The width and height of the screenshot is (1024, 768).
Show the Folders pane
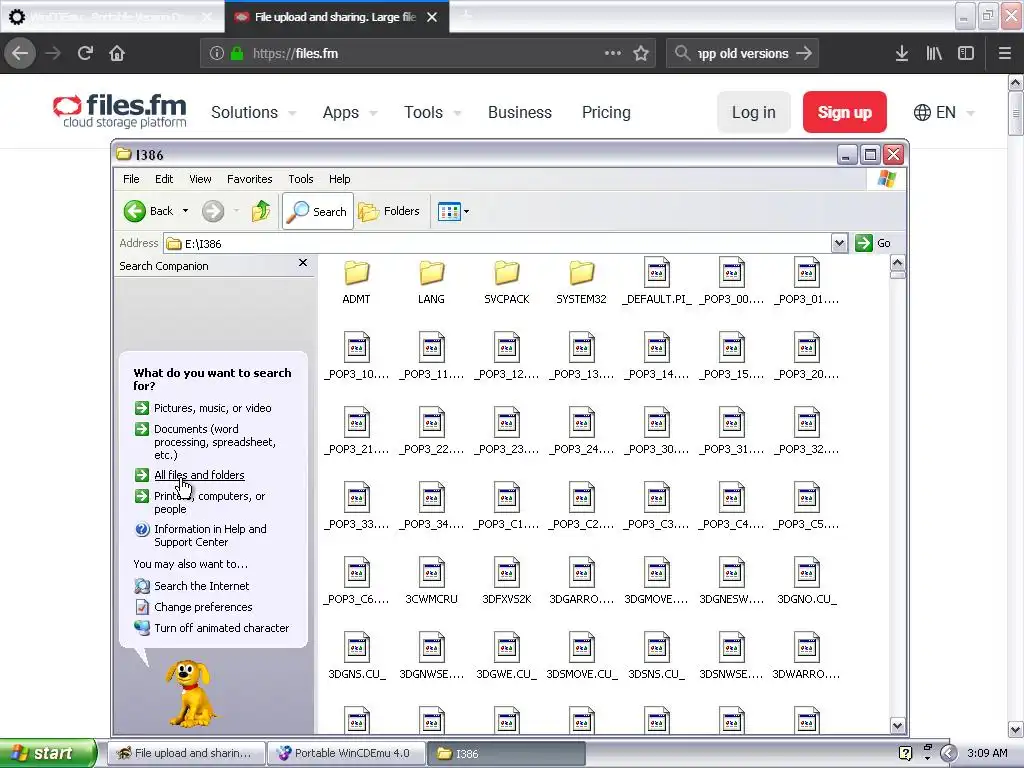[x=389, y=211]
